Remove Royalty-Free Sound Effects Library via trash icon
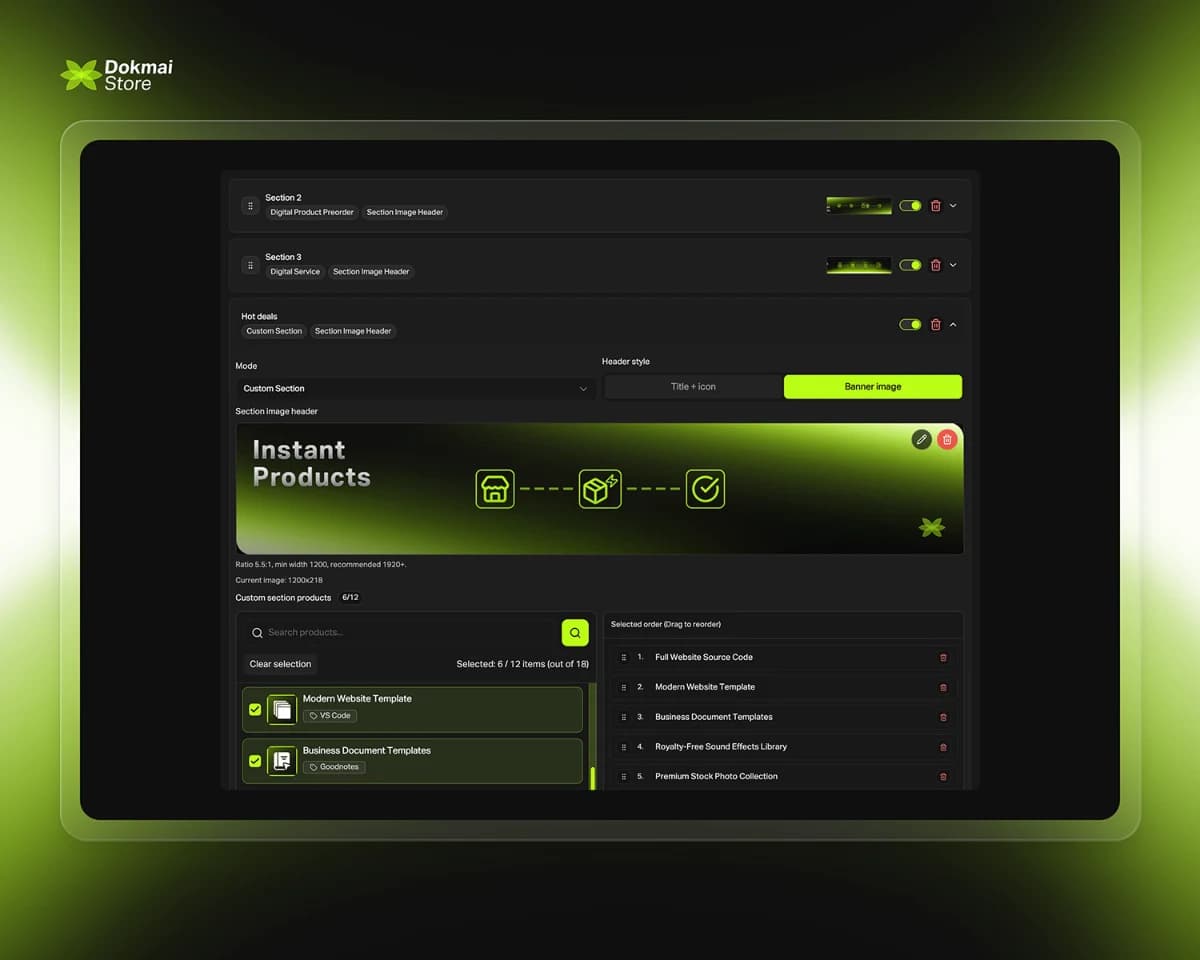Image resolution: width=1200 pixels, height=960 pixels. 942,746
